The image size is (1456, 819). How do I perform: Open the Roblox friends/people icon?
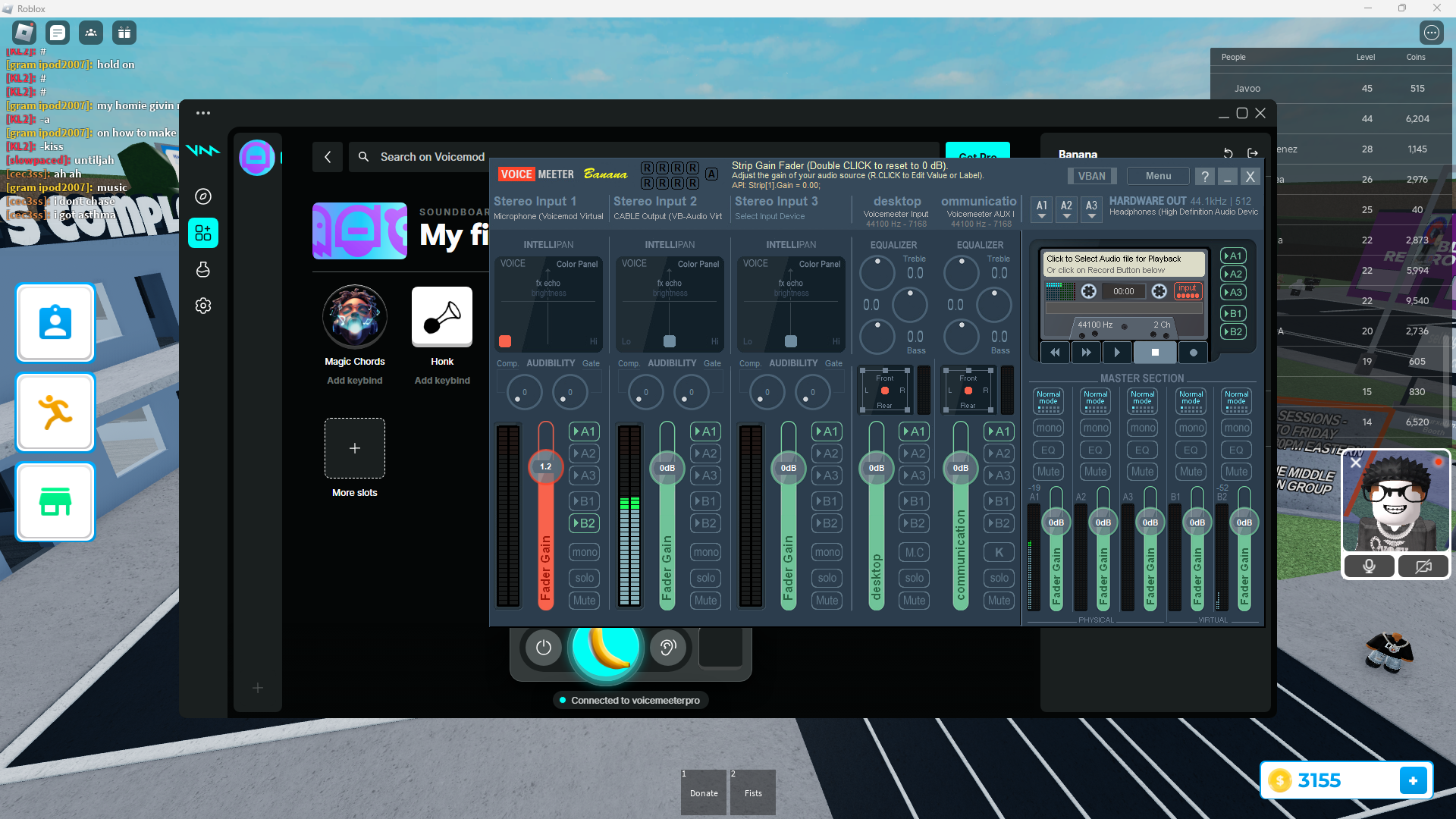coord(91,33)
